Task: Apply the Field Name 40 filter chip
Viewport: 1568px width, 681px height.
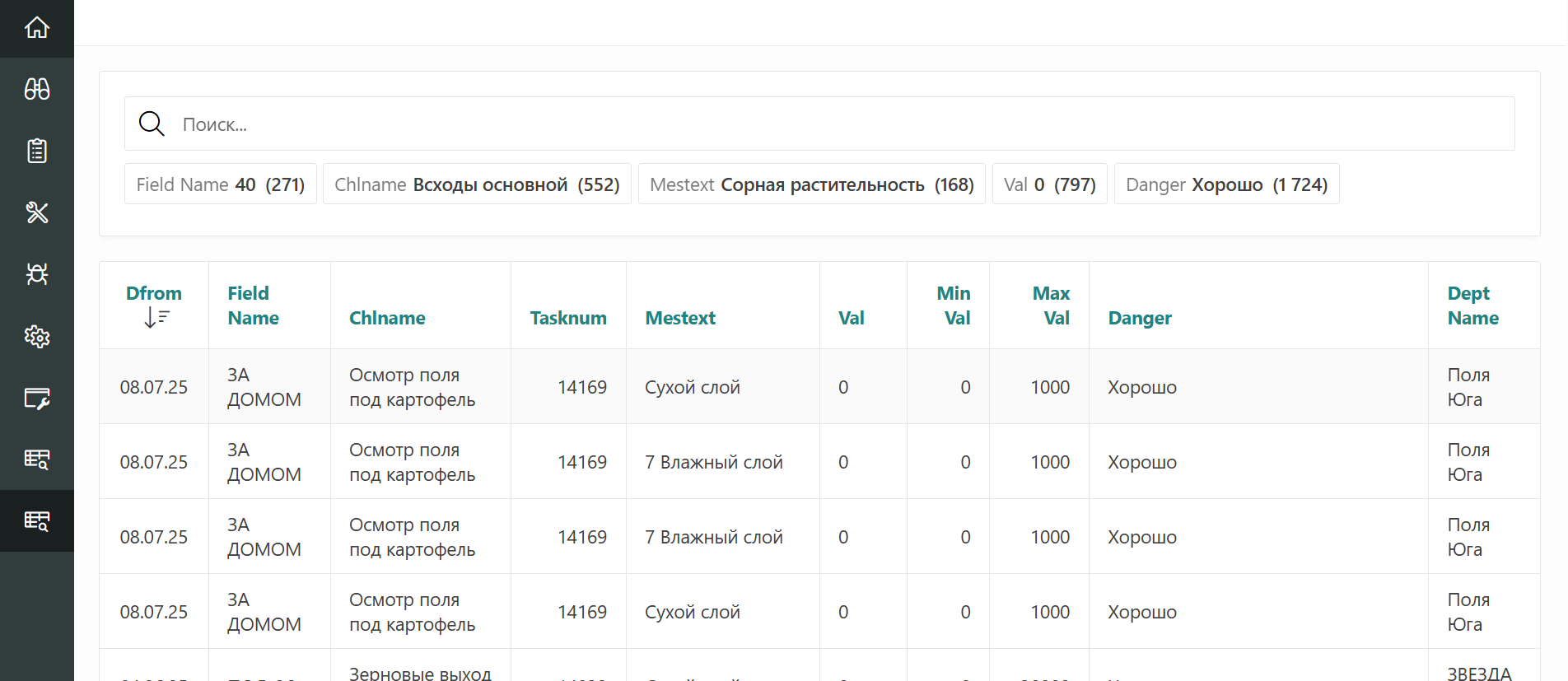Action: point(221,184)
